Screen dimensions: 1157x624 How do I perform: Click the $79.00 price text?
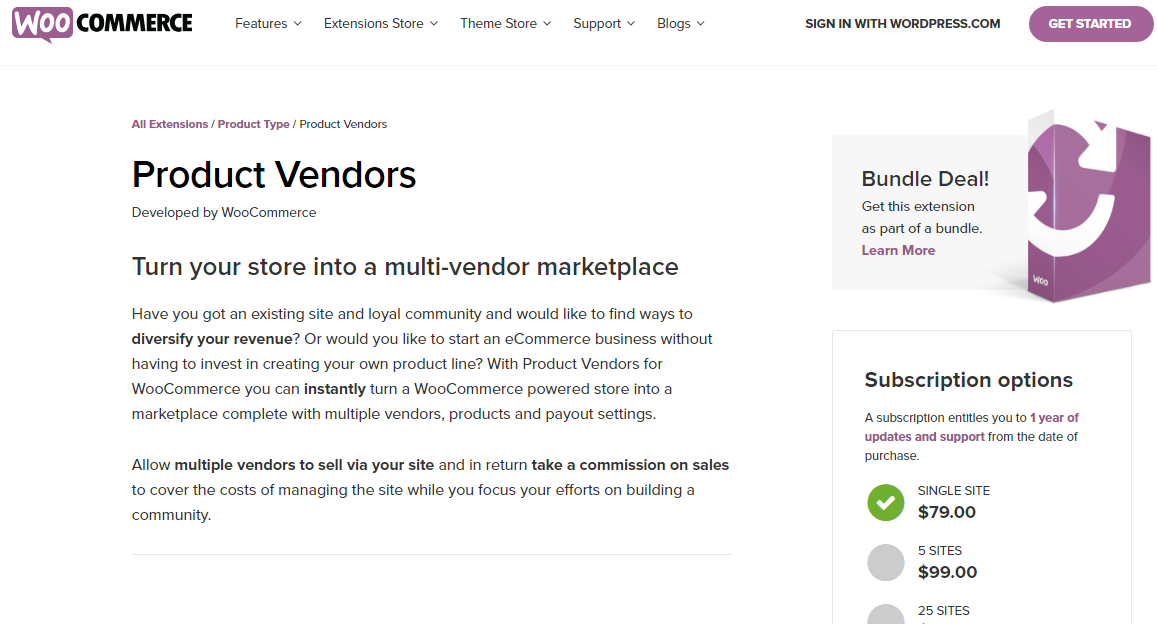[947, 512]
